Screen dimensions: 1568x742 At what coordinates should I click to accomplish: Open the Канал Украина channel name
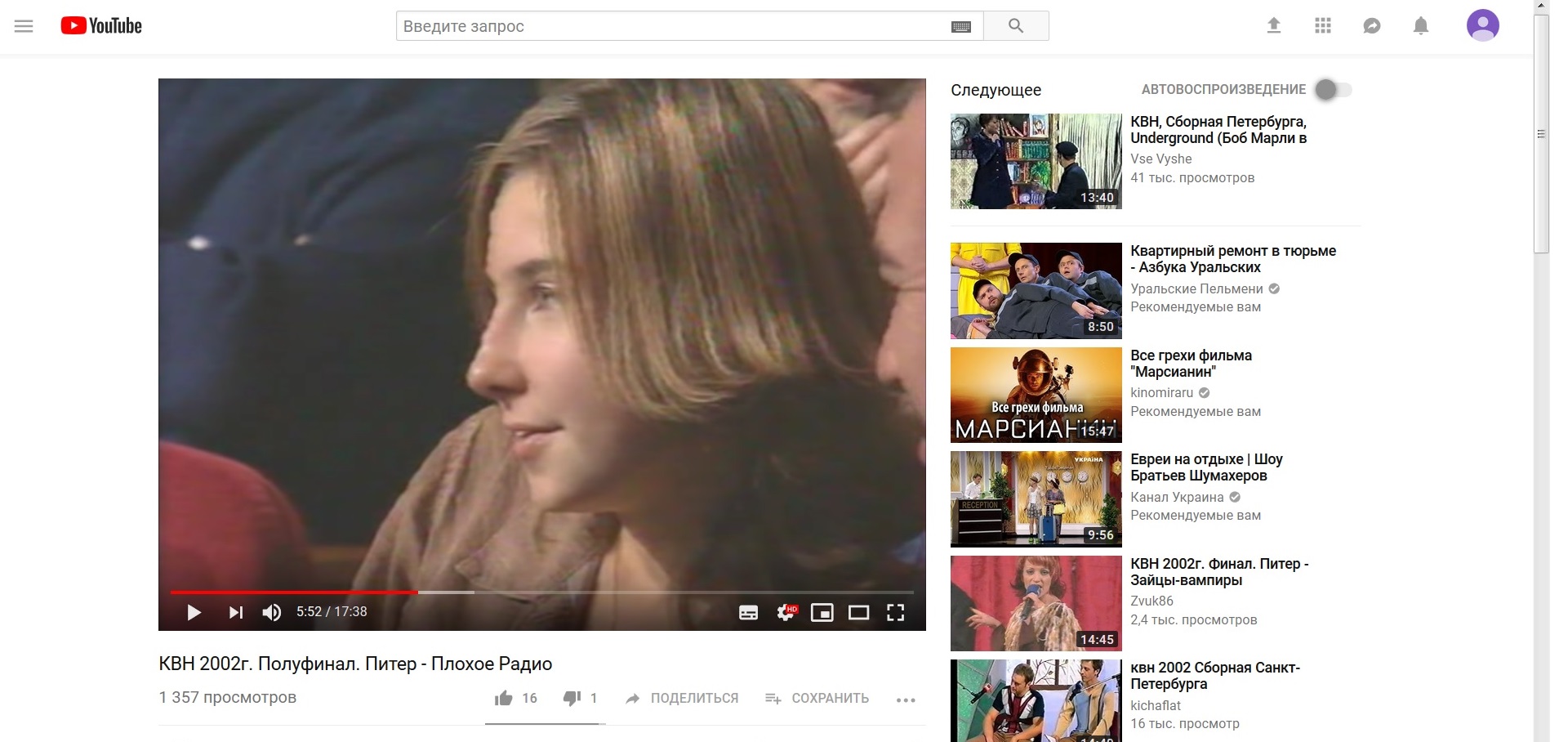pos(1177,497)
